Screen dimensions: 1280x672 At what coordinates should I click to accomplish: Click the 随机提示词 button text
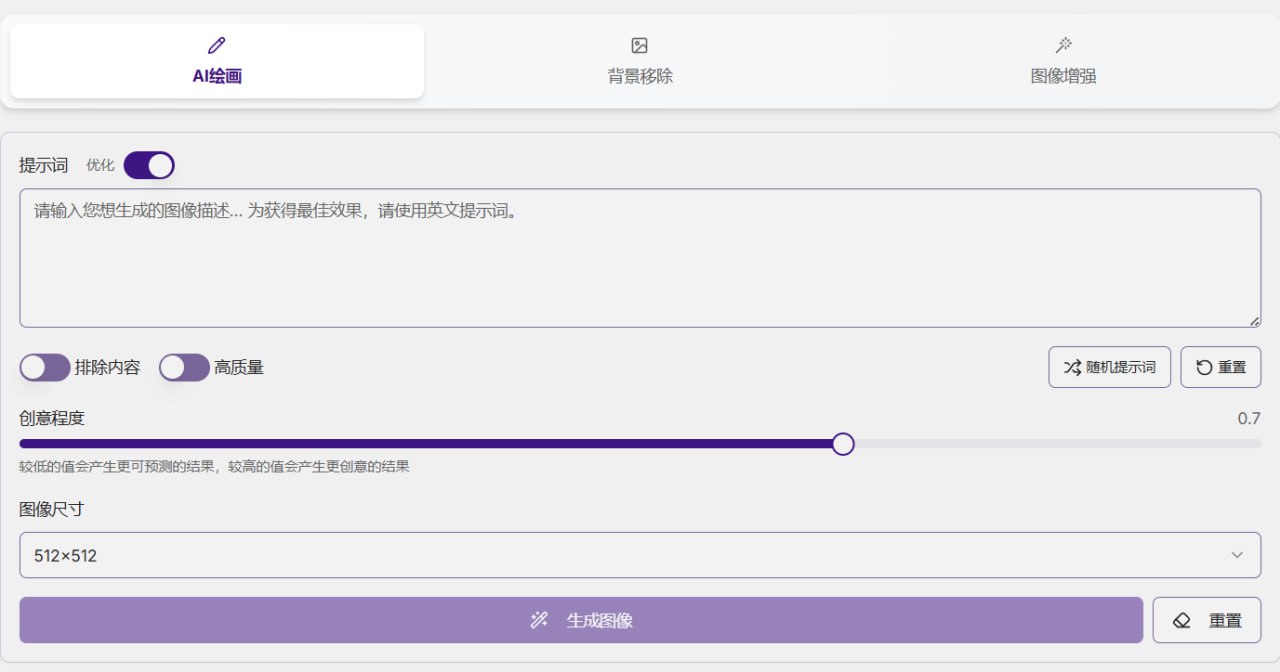click(x=1121, y=367)
